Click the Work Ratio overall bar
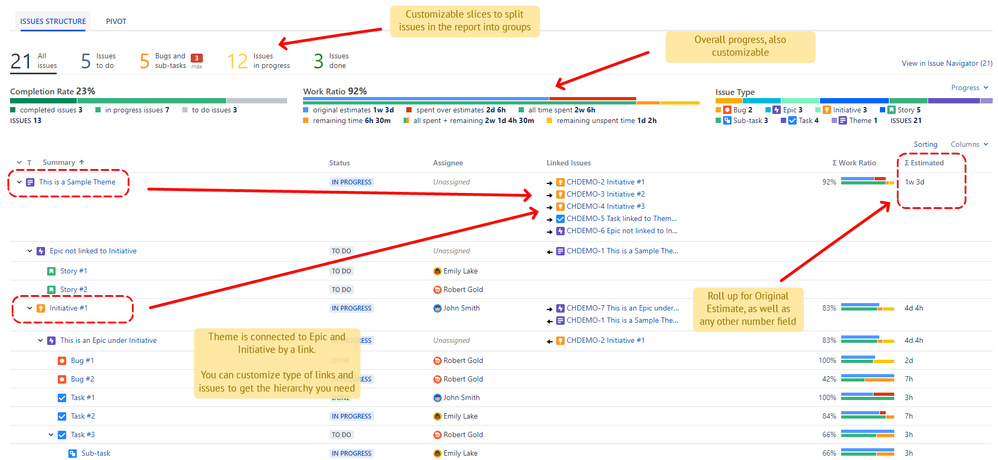998x460 pixels. click(502, 99)
